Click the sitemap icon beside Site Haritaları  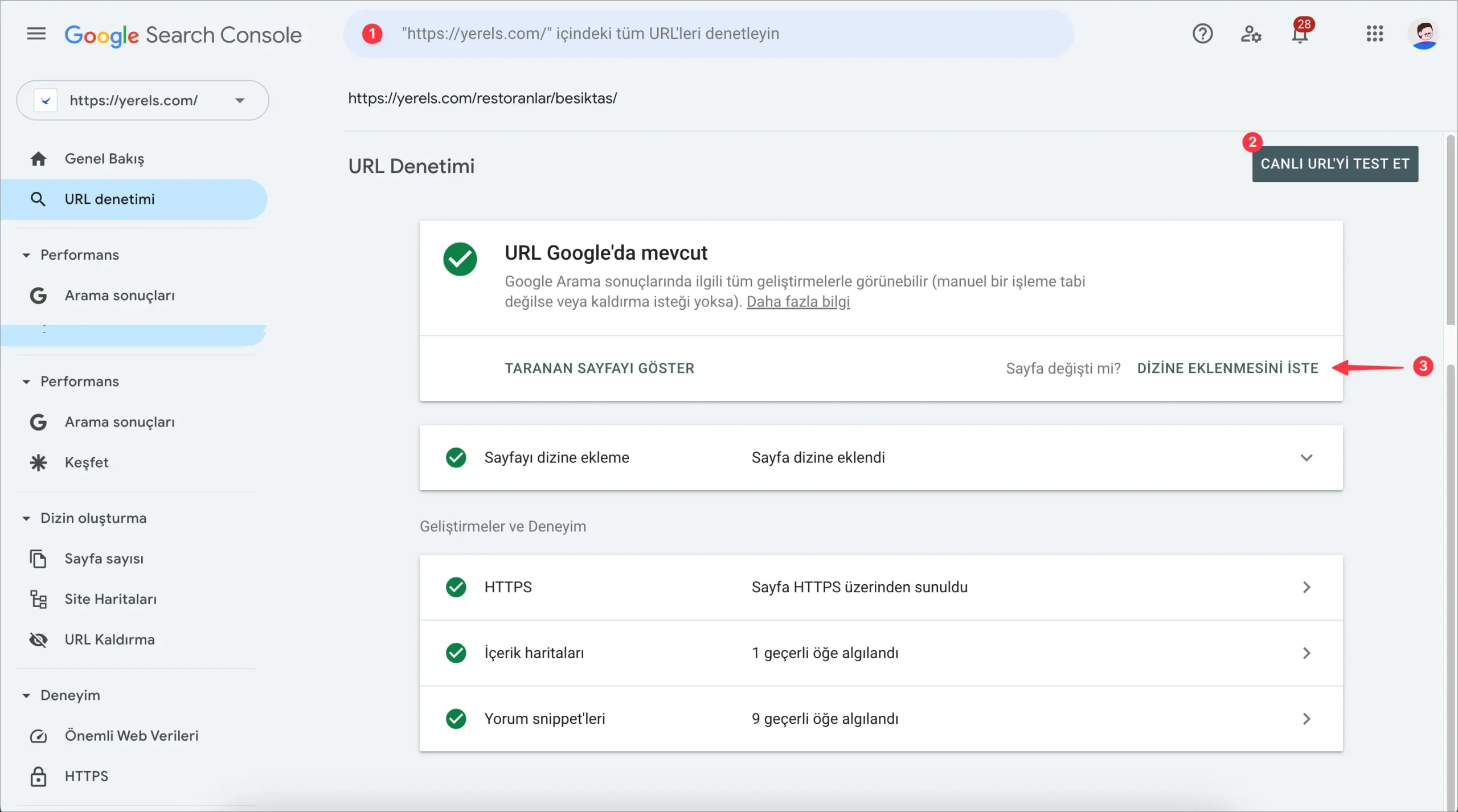point(38,599)
